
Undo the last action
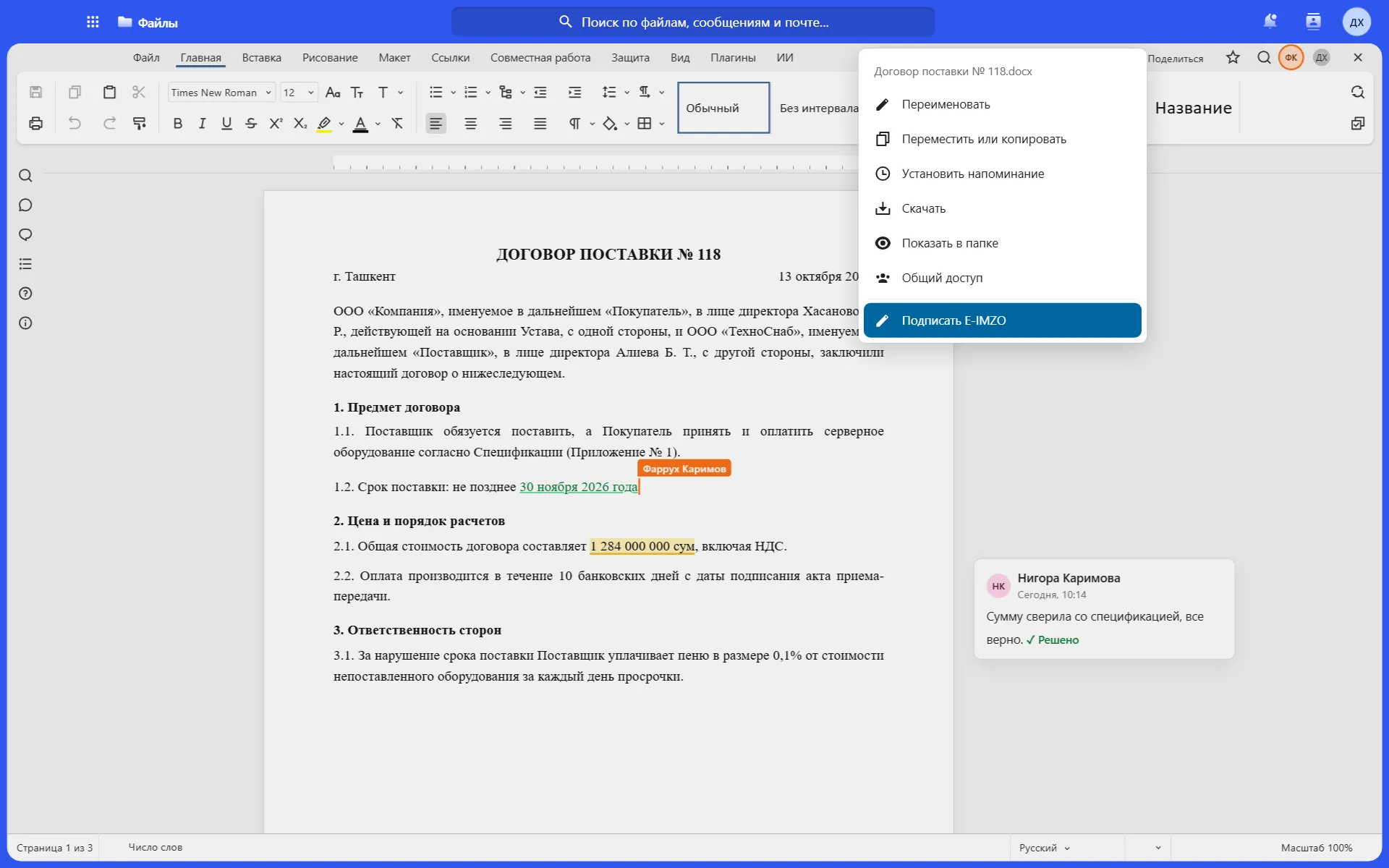[x=75, y=124]
